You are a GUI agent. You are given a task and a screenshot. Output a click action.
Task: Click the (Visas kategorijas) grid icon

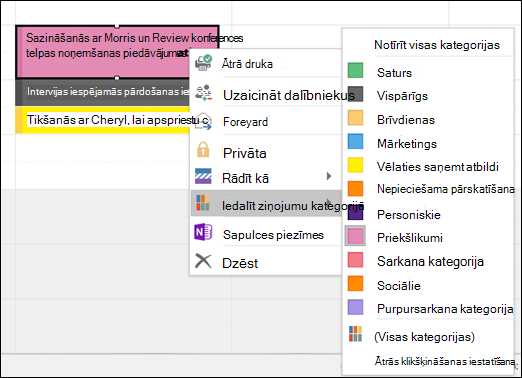355,334
